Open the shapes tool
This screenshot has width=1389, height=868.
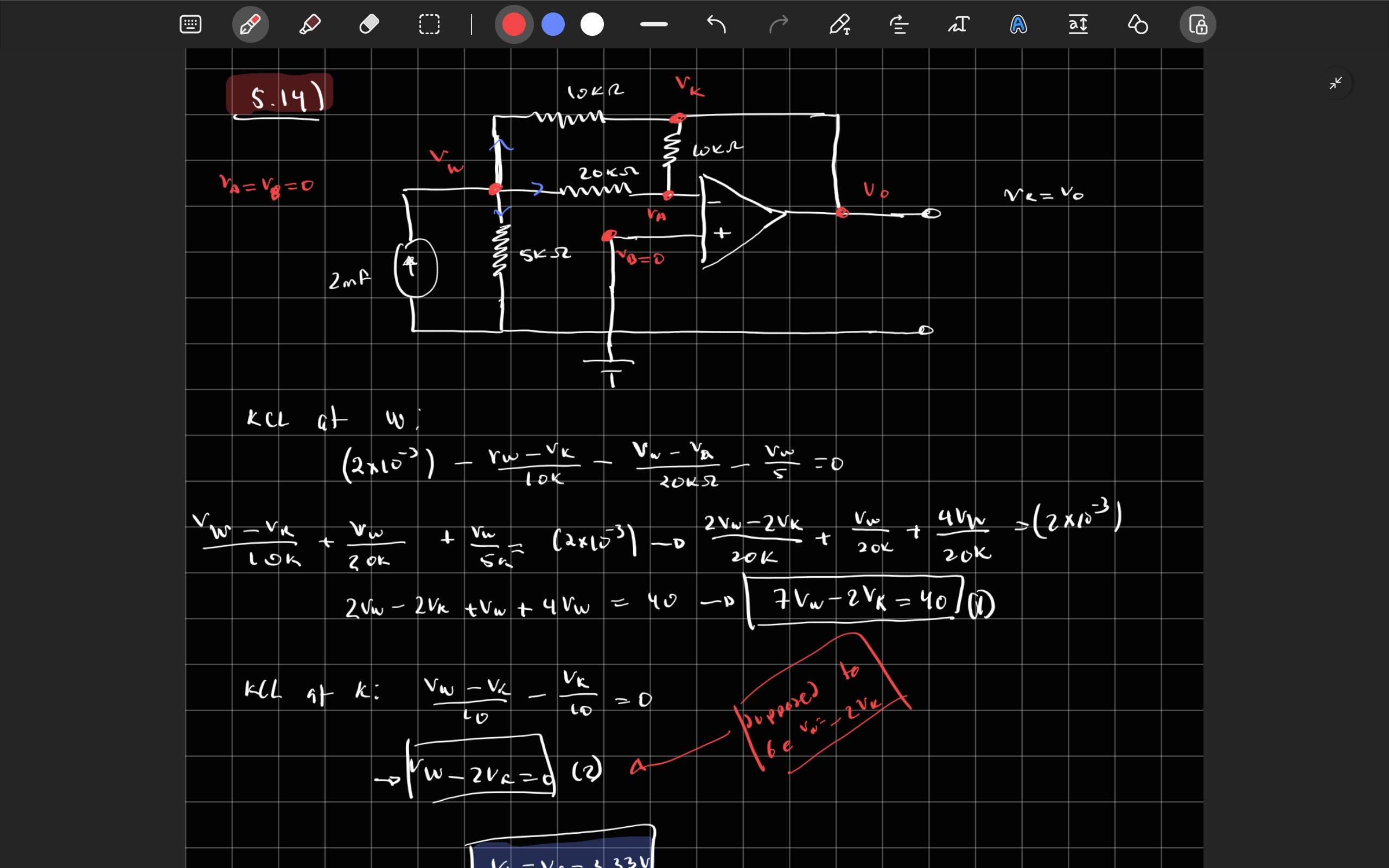point(1138,24)
